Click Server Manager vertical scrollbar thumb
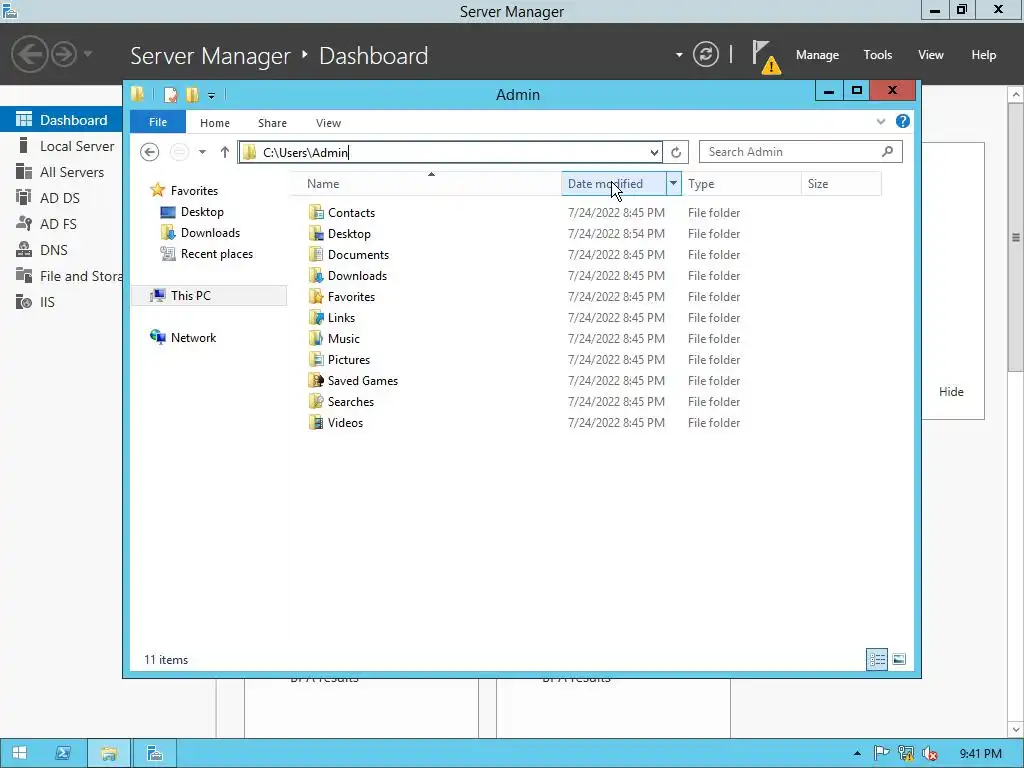Screen dimensions: 1024x768 coord(1016,238)
